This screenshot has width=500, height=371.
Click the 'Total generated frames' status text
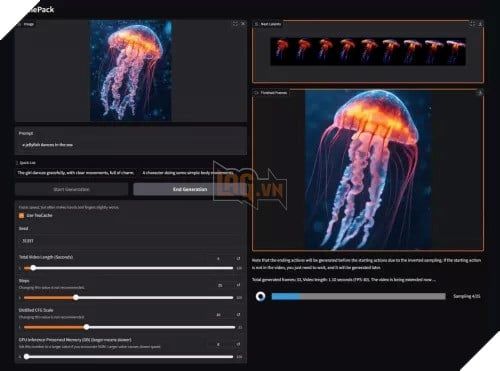344,280
